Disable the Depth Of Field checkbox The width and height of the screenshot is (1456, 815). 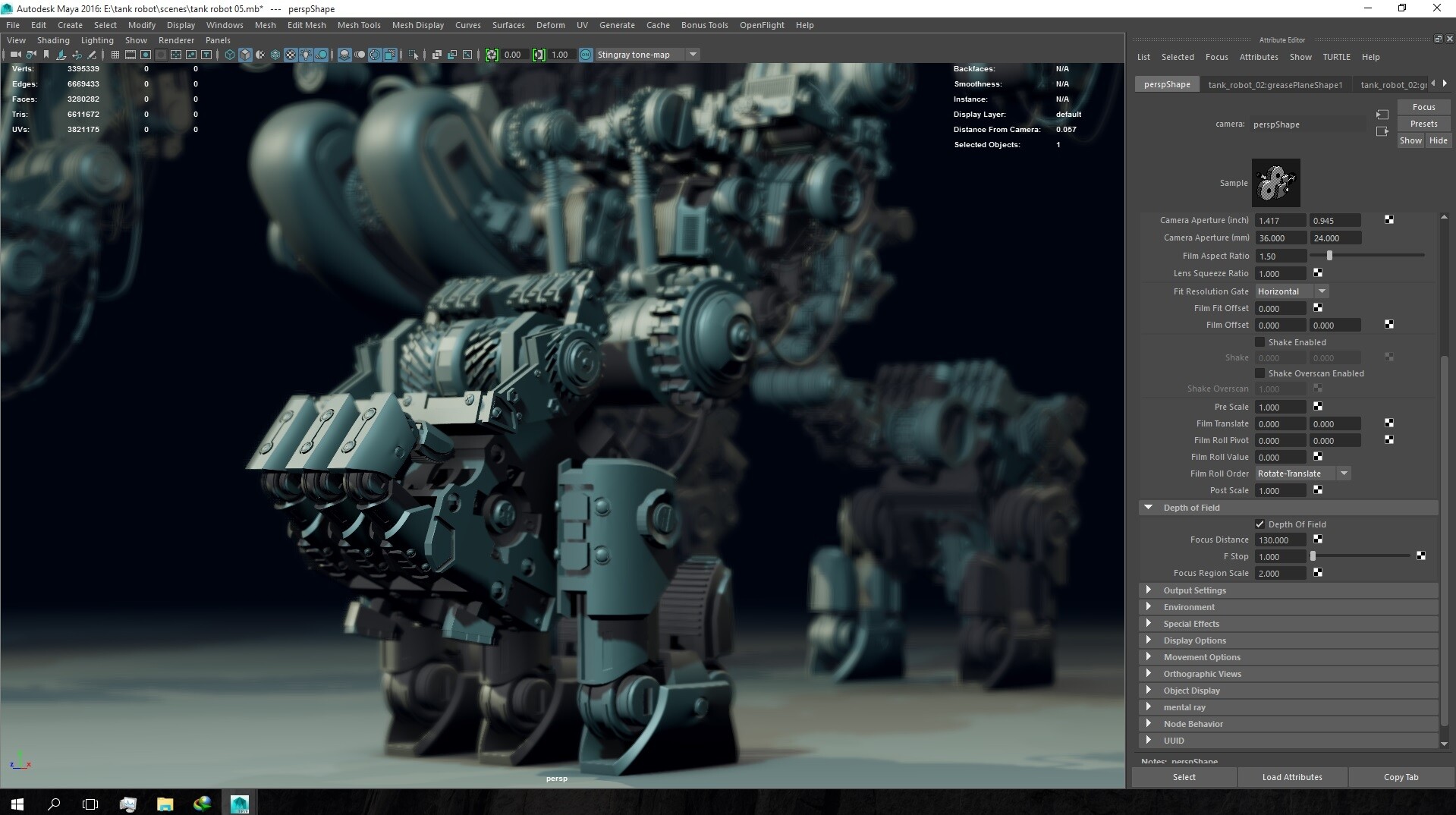[x=1259, y=524]
